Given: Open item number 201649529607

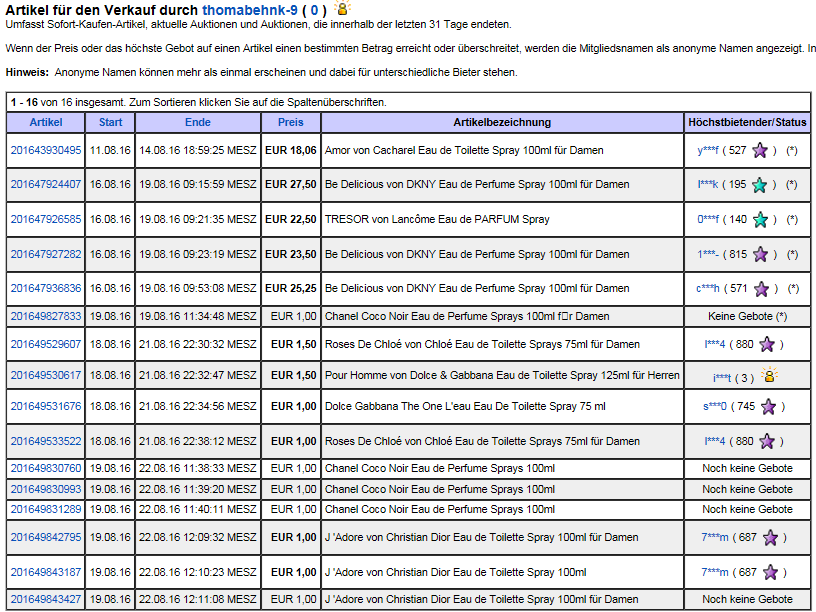Looking at the screenshot, I should coord(46,344).
